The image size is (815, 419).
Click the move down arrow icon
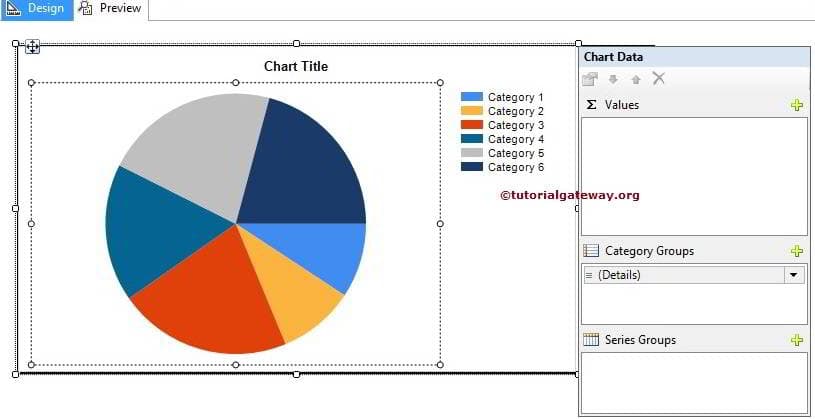[613, 80]
